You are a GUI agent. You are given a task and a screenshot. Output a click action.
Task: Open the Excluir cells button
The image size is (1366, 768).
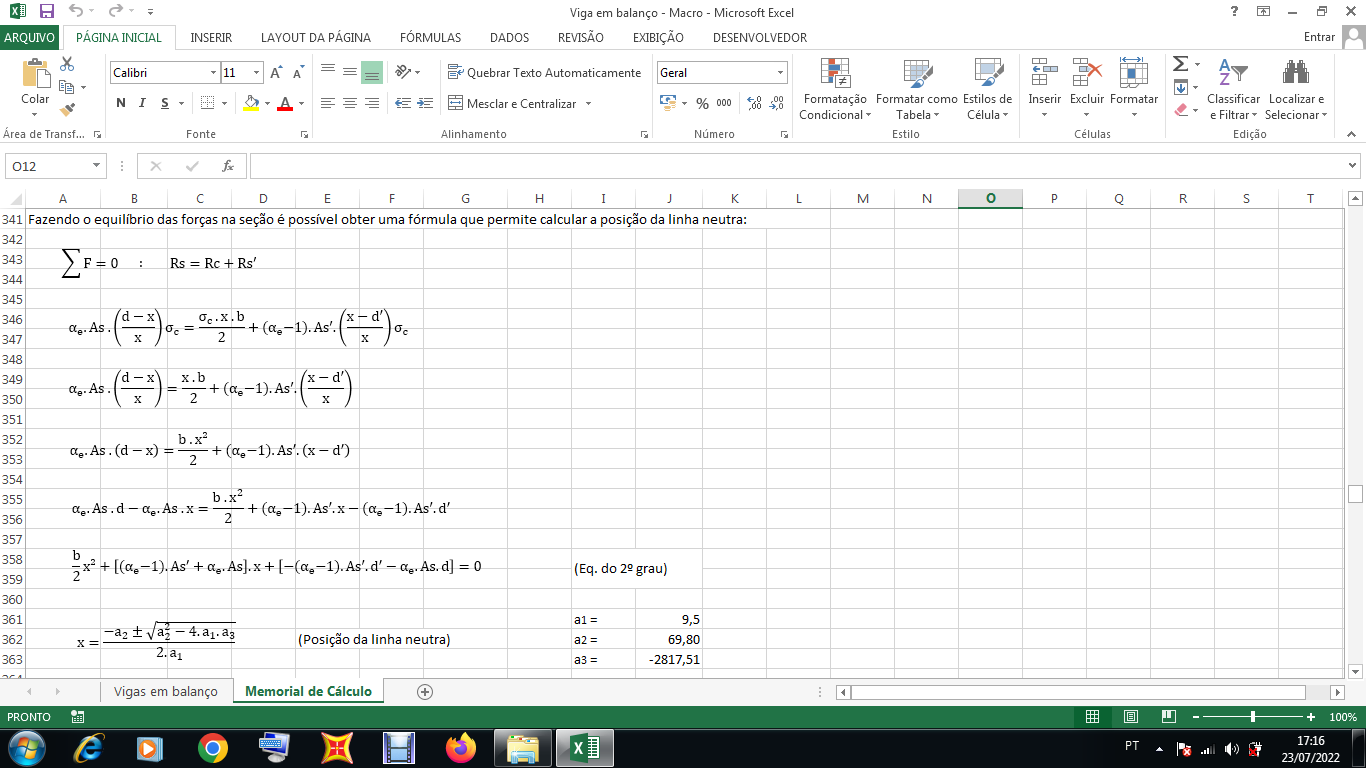coord(1087,89)
